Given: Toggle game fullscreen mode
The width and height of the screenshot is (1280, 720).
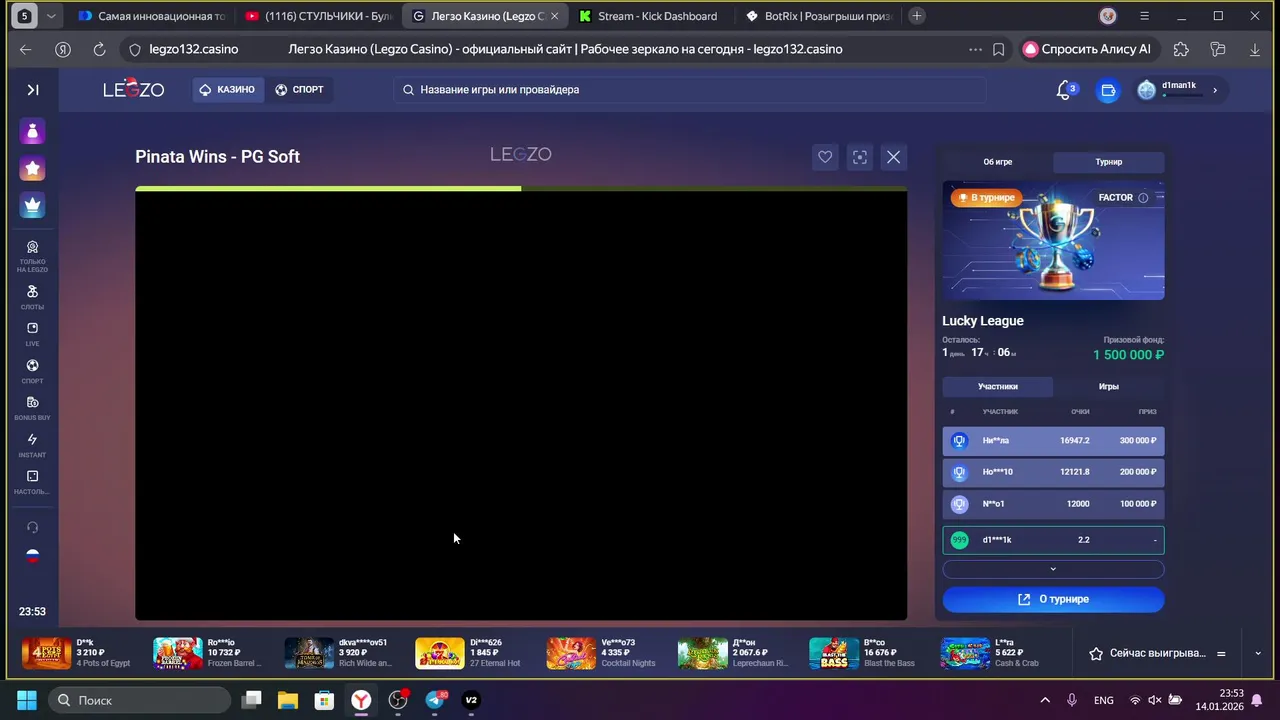Looking at the screenshot, I should (859, 157).
